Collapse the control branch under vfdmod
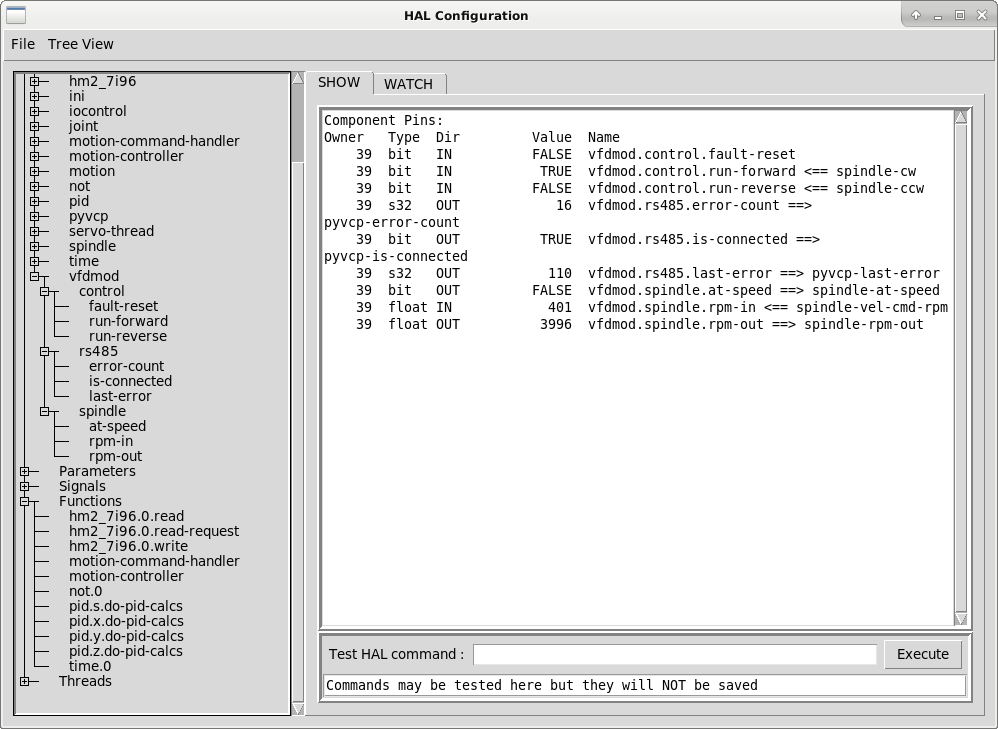Viewport: 998px width, 729px height. coord(45,292)
